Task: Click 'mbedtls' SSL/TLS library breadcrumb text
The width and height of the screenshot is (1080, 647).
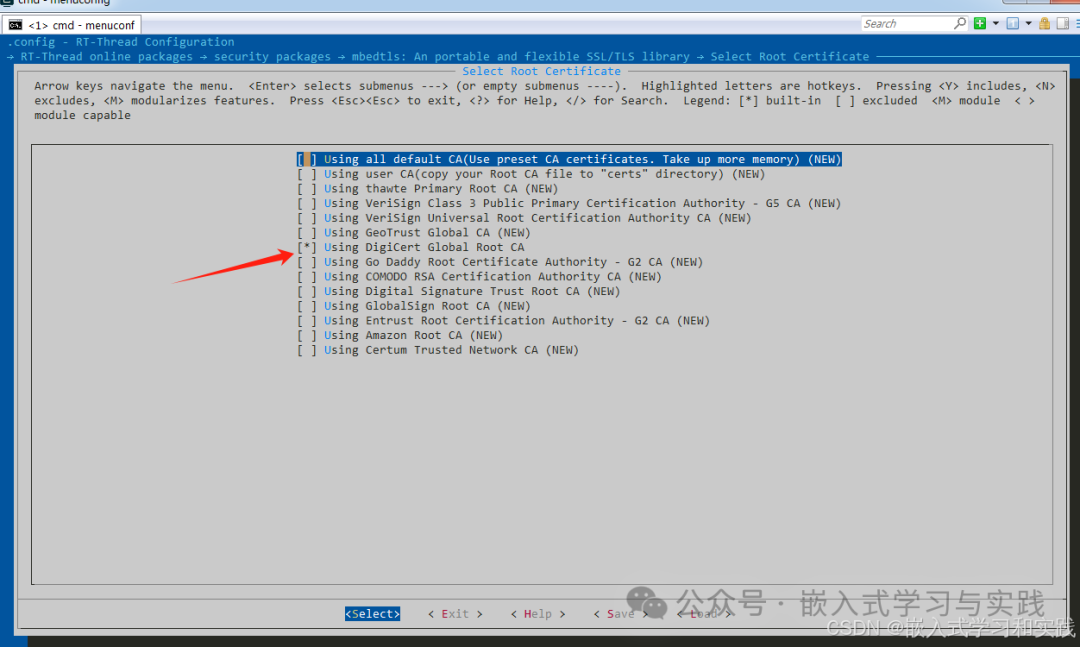Action: [x=521, y=57]
